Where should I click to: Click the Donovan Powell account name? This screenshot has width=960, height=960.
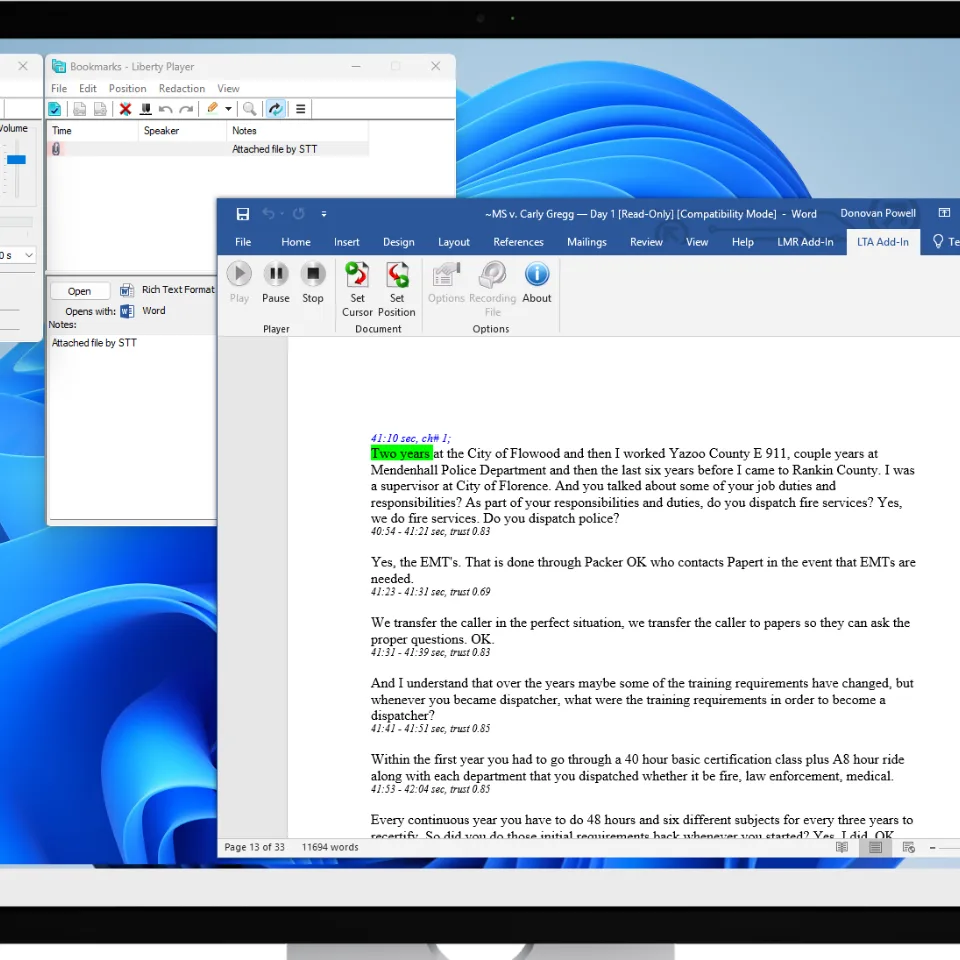878,213
